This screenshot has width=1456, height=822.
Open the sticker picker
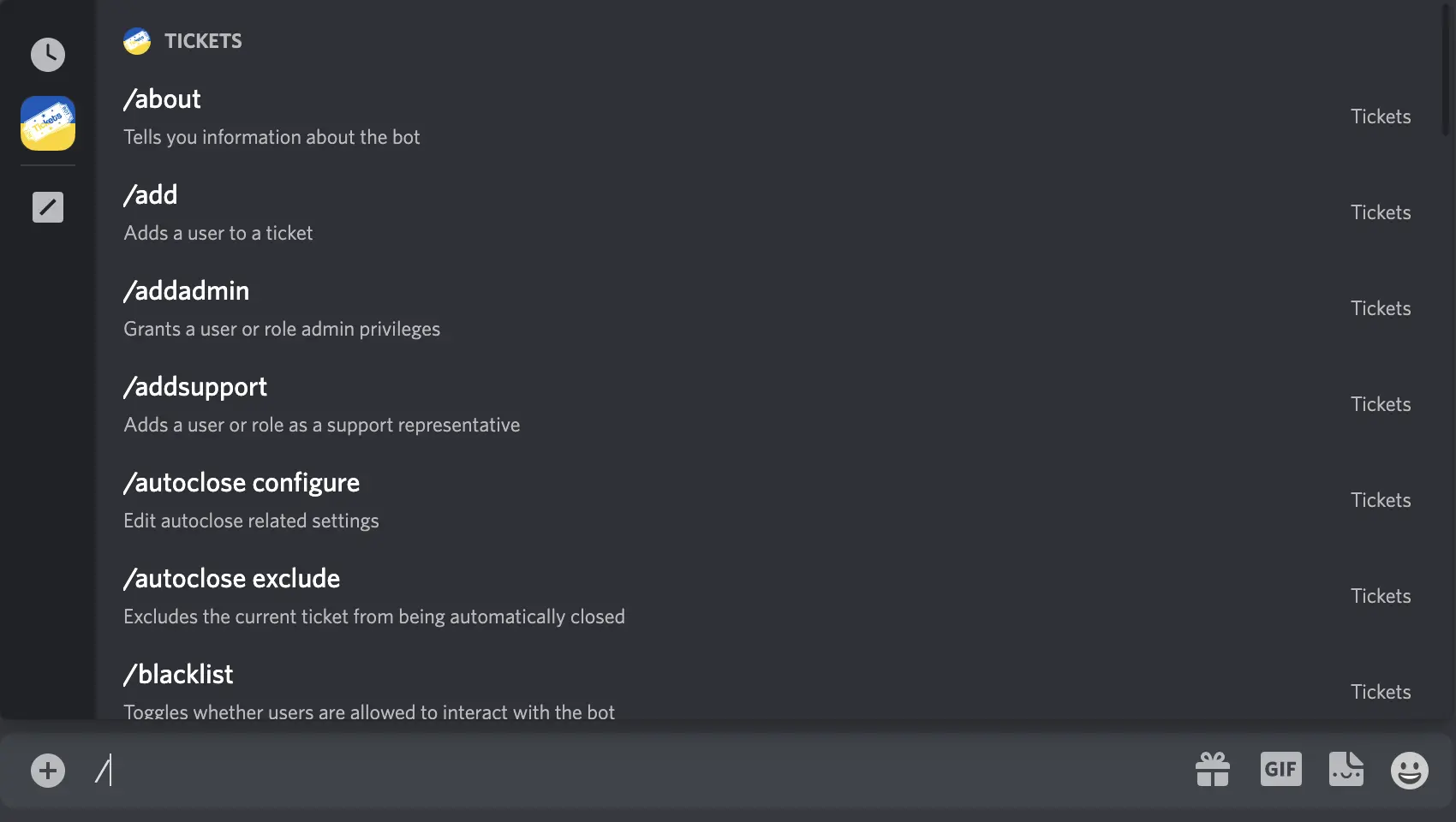1346,769
